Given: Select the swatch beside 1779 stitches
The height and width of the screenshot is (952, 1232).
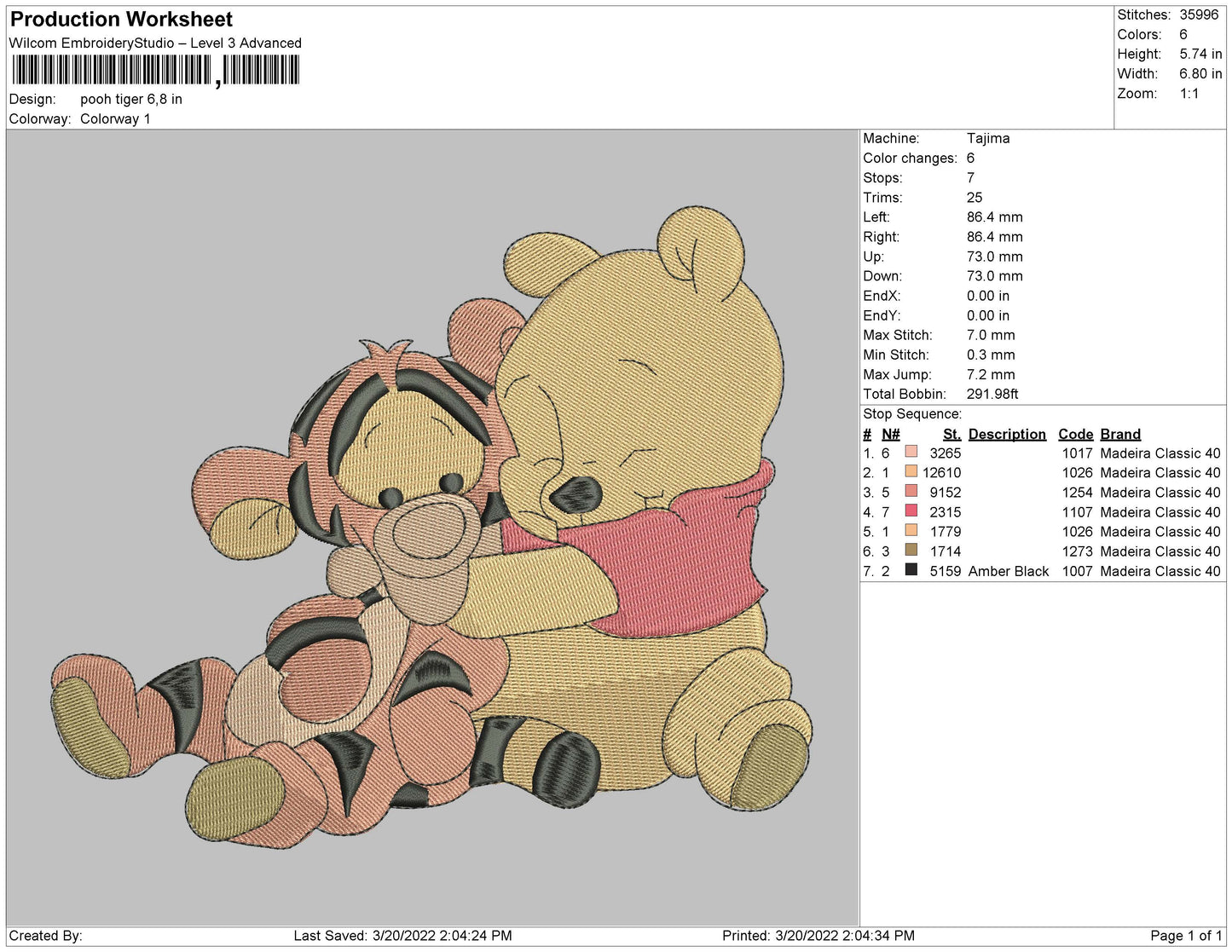Looking at the screenshot, I should 911,531.
